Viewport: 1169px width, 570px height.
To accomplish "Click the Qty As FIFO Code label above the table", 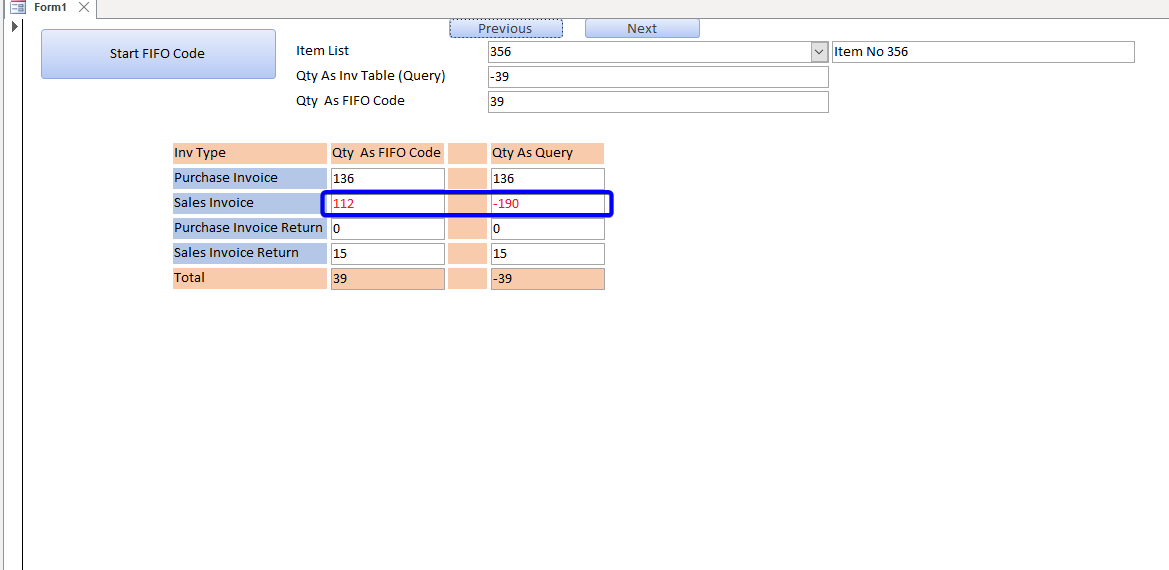I will [x=350, y=101].
